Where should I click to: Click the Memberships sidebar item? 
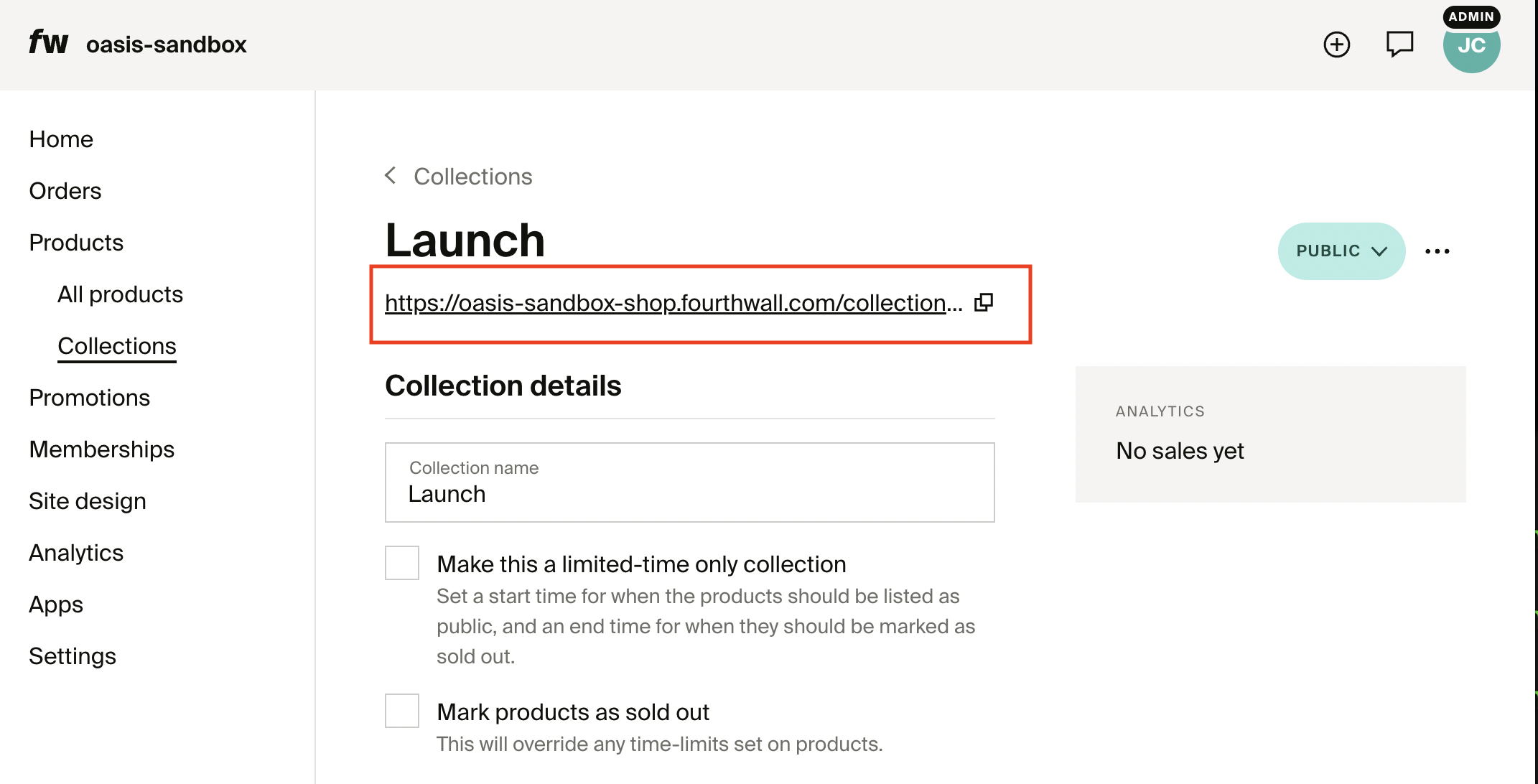102,448
